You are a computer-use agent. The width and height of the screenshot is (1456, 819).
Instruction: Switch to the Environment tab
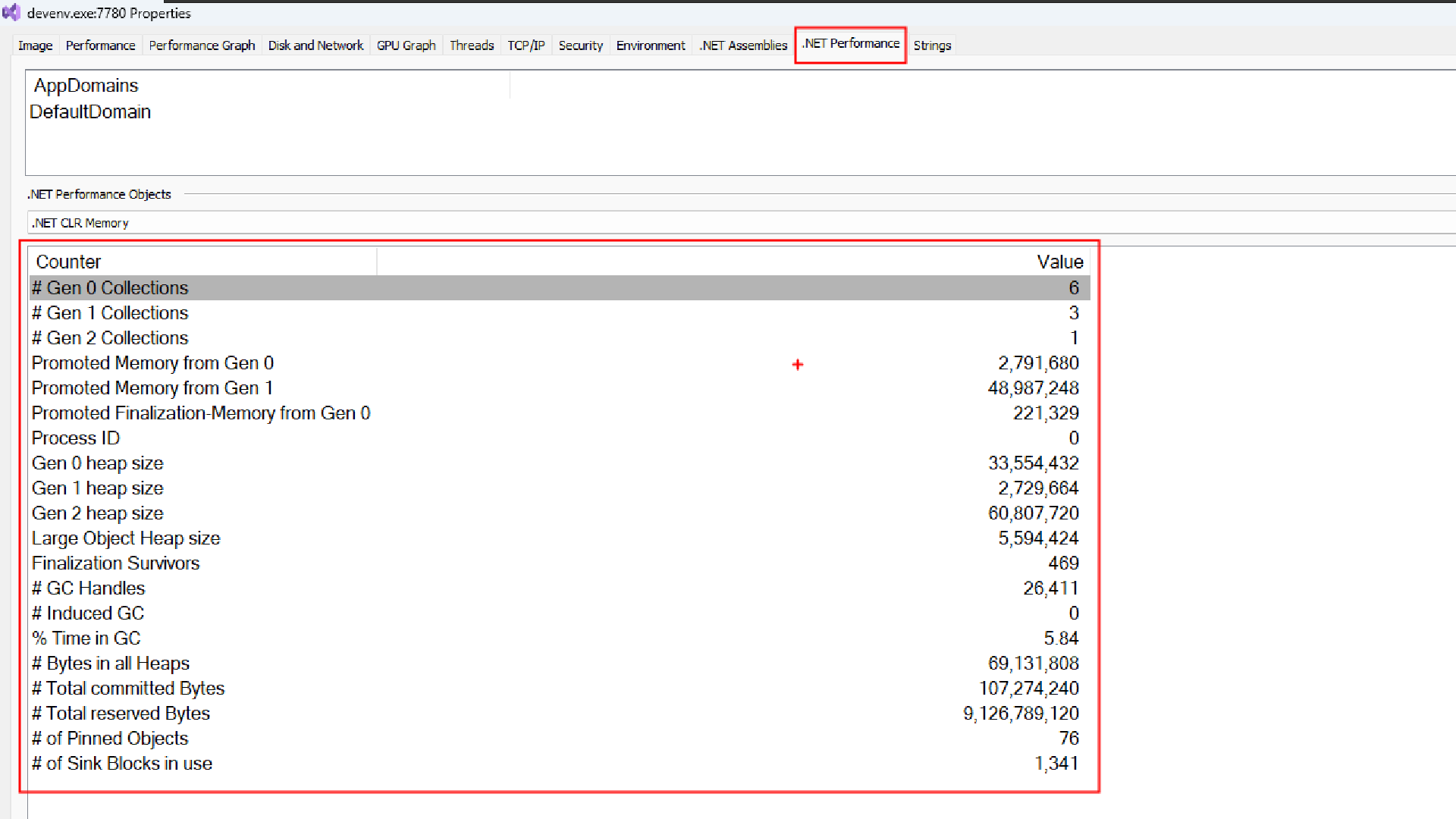(x=651, y=45)
